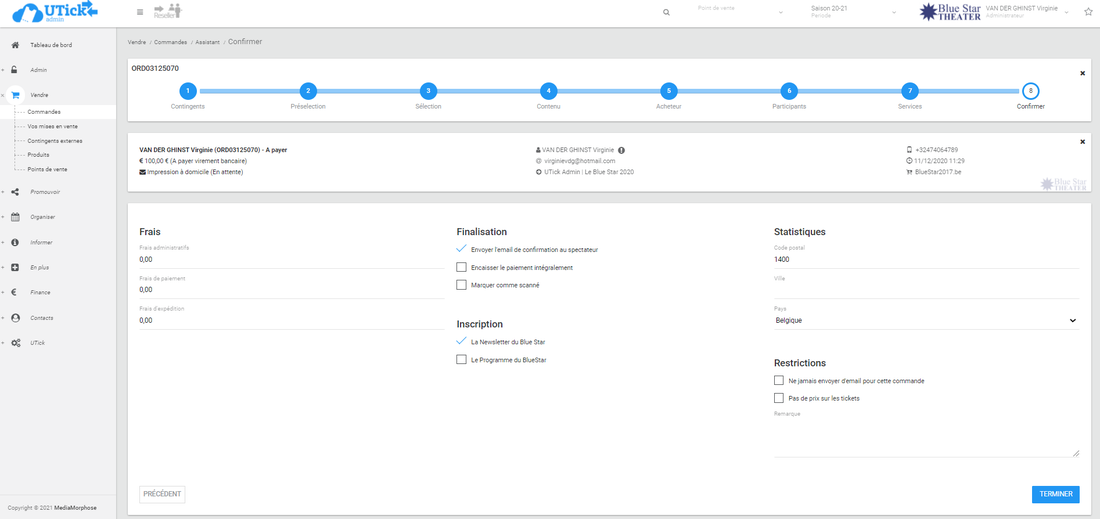Tick Le Programme du BlueStar checkbox

tap(461, 359)
